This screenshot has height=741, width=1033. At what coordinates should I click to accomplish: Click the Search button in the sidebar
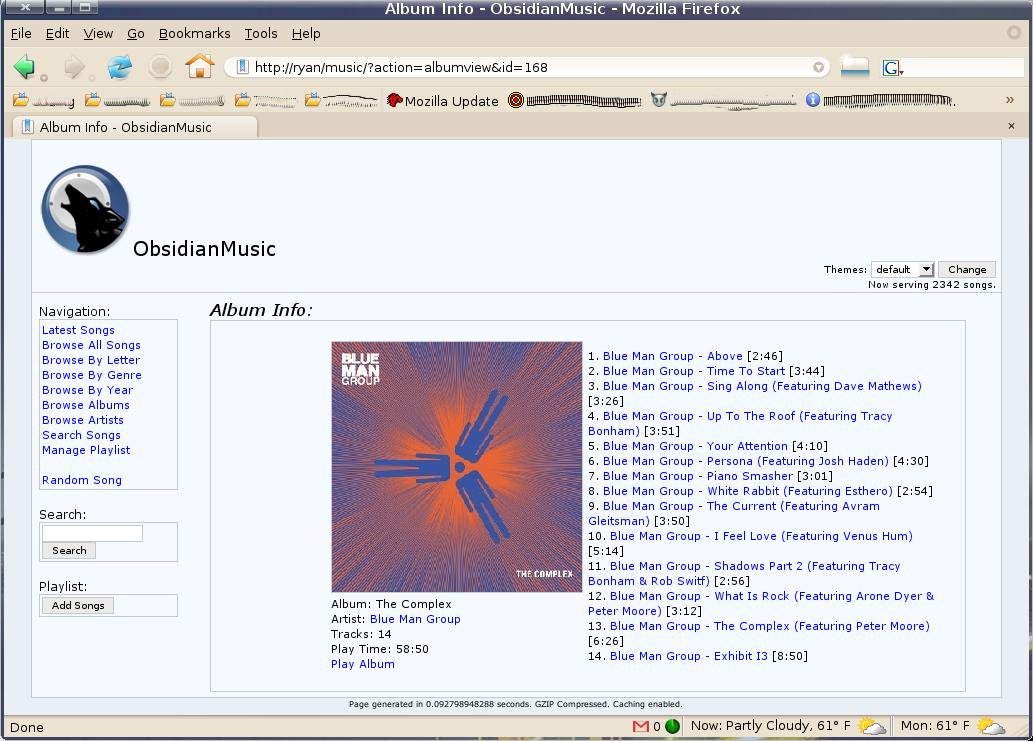(69, 550)
